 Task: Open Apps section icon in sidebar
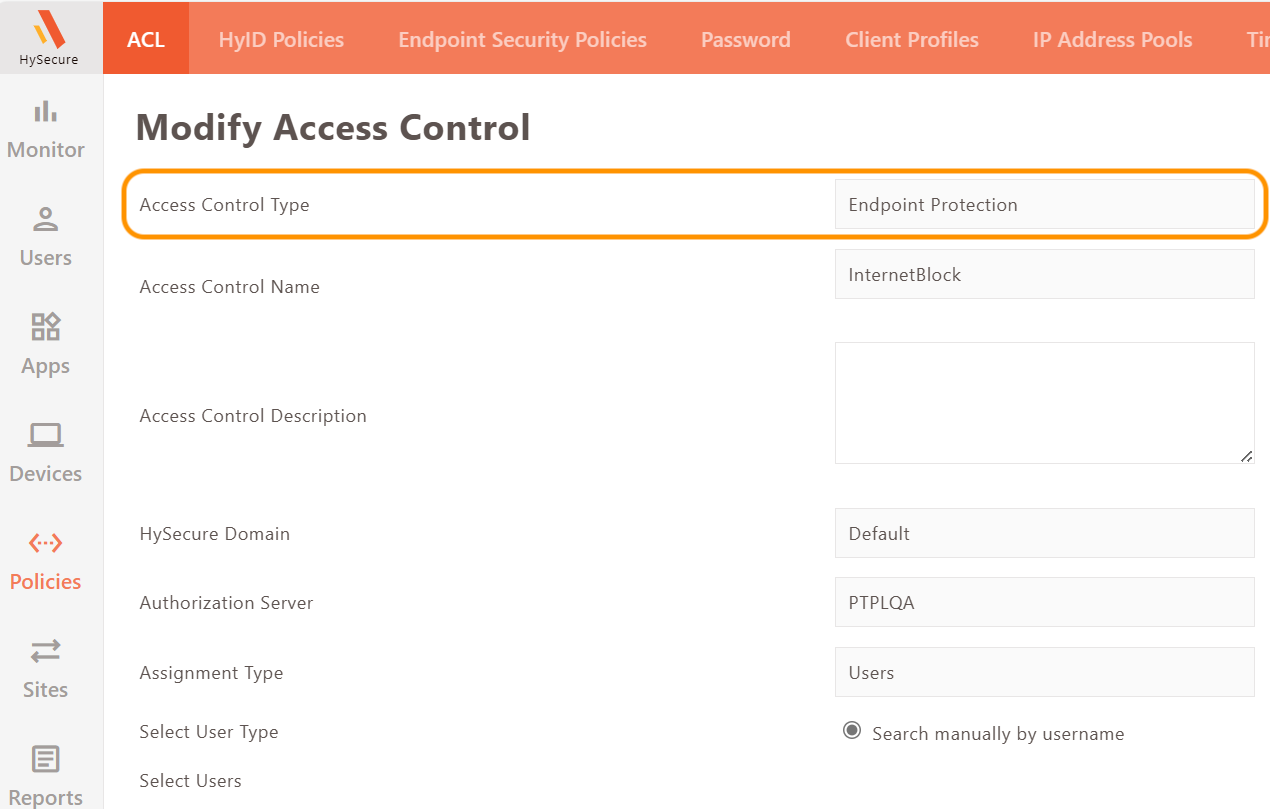point(46,327)
